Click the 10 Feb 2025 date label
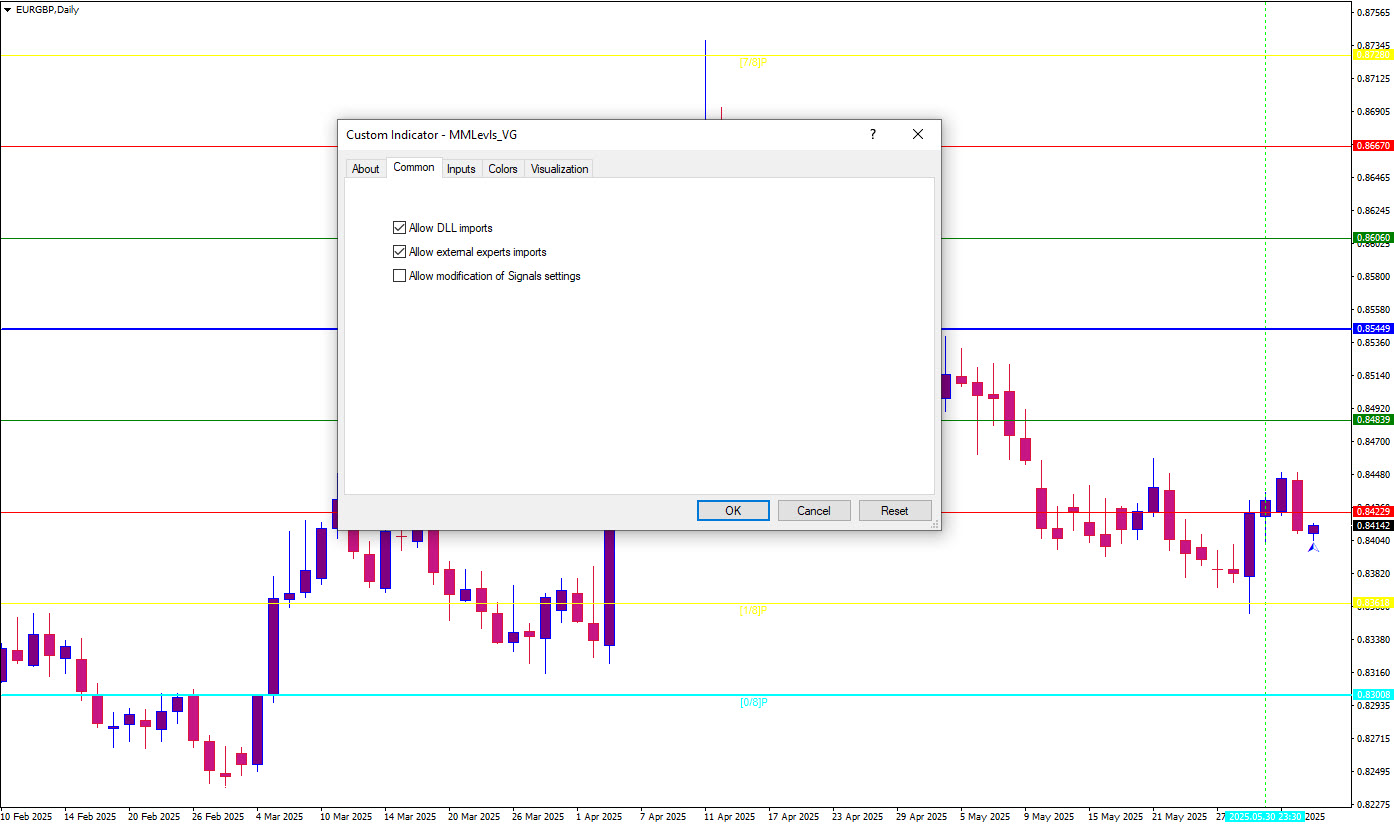The image size is (1394, 826). [26, 816]
